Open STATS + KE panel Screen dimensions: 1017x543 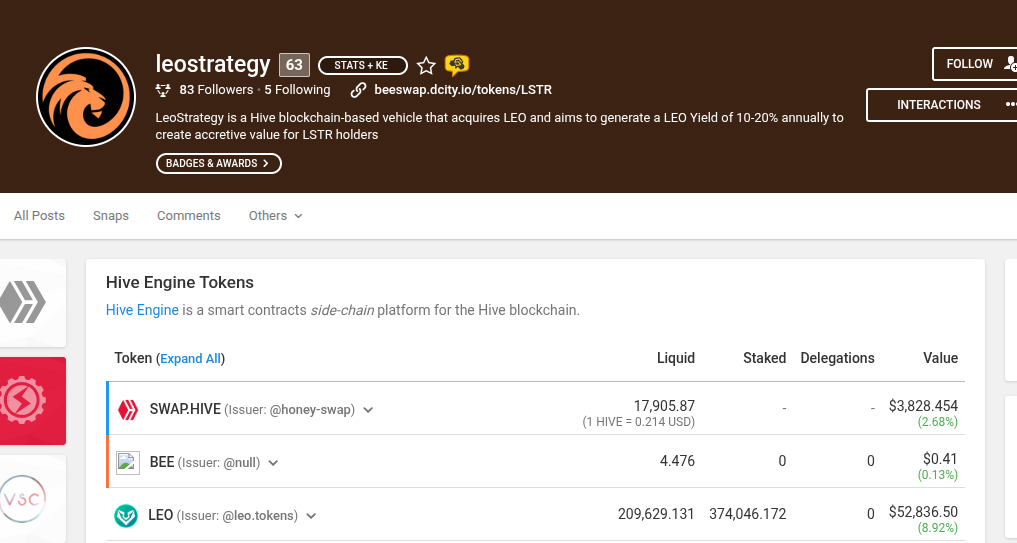[x=363, y=66]
